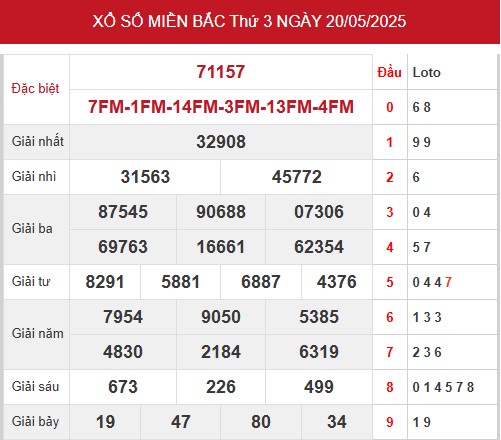Select sixth prize number 499
The image size is (501, 440).
tap(319, 387)
